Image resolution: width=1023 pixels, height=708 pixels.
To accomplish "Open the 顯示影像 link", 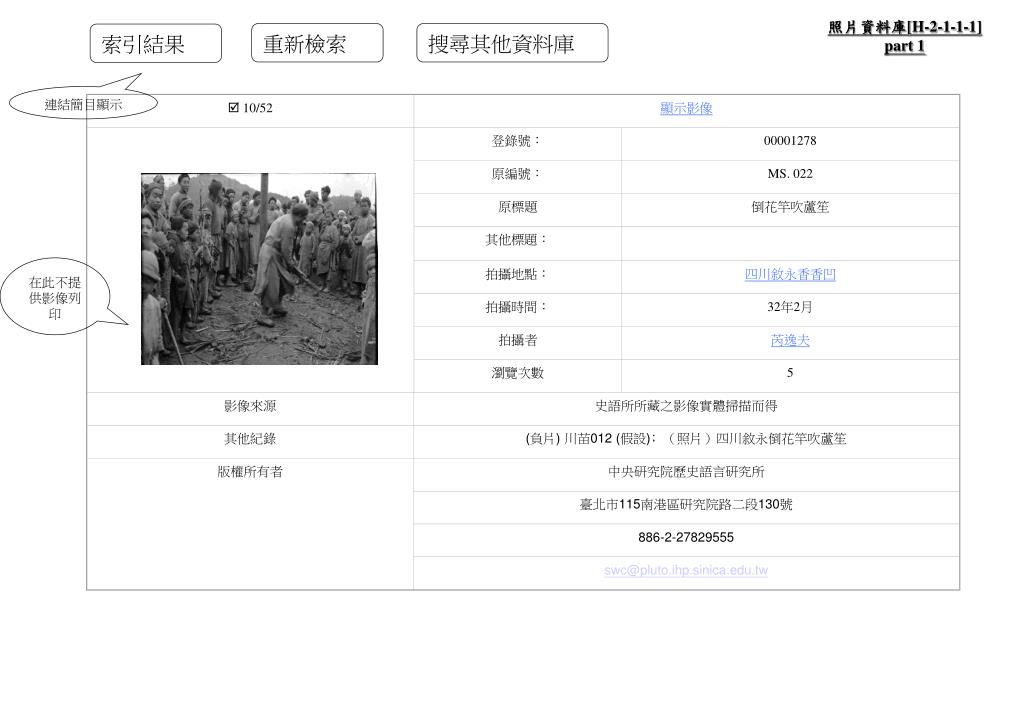I will point(686,108).
